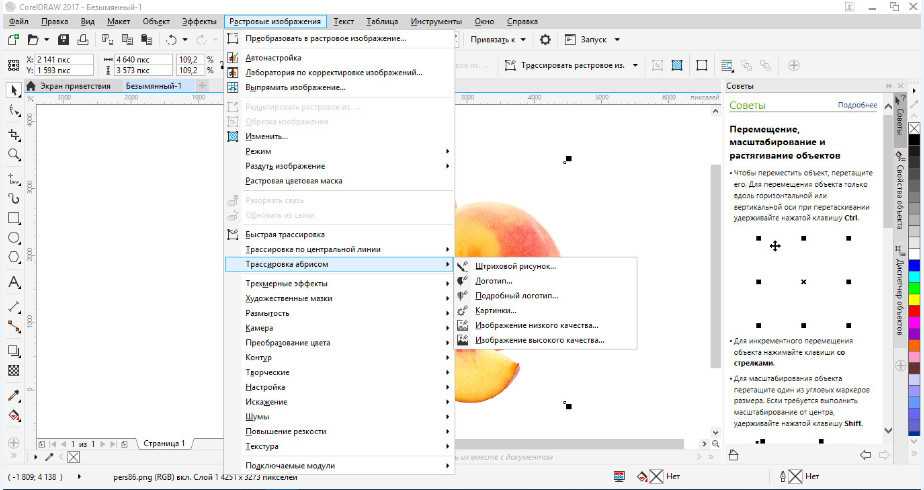Image resolution: width=924 pixels, height=490 pixels.
Task: Click the Auto-adjust (Автонастройка) menu entry
Action: coord(273,58)
